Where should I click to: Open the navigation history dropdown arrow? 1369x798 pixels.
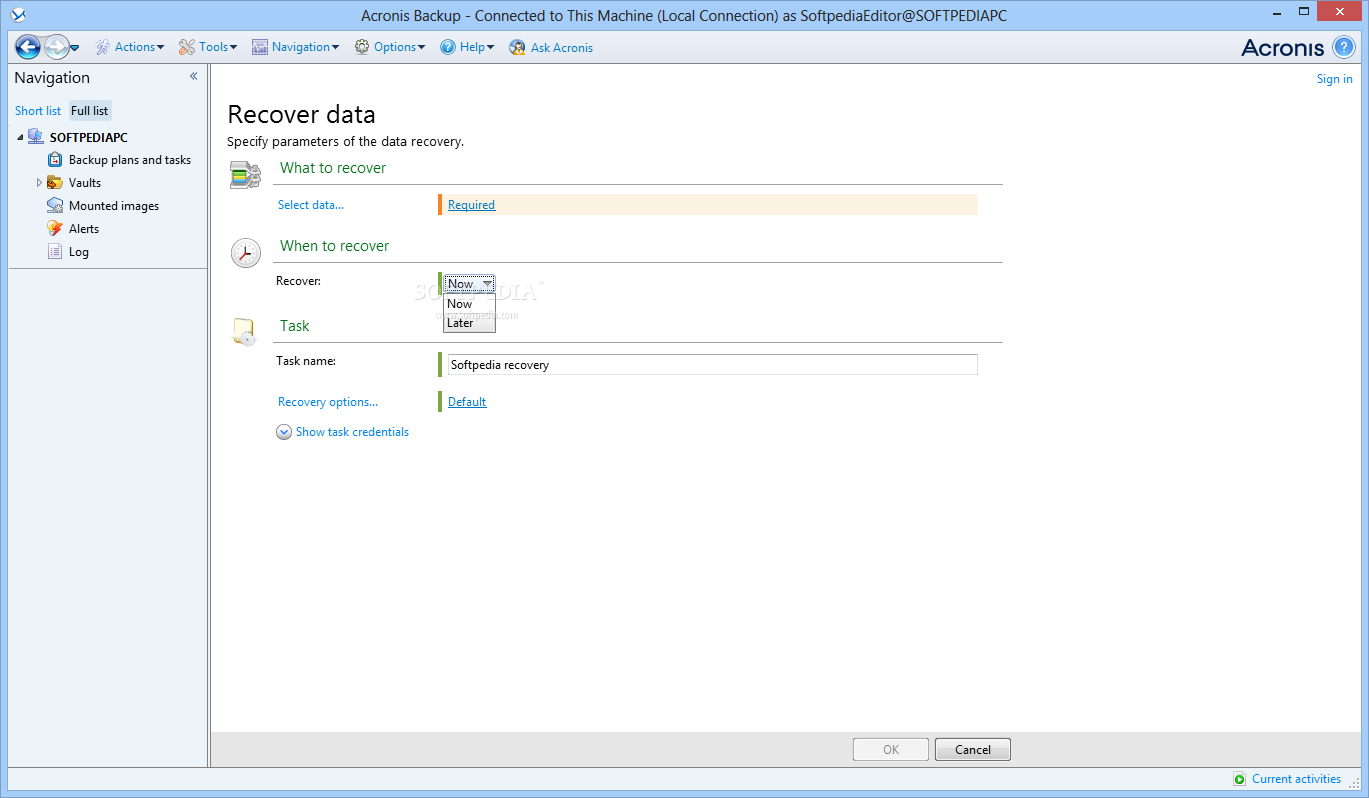coord(75,48)
